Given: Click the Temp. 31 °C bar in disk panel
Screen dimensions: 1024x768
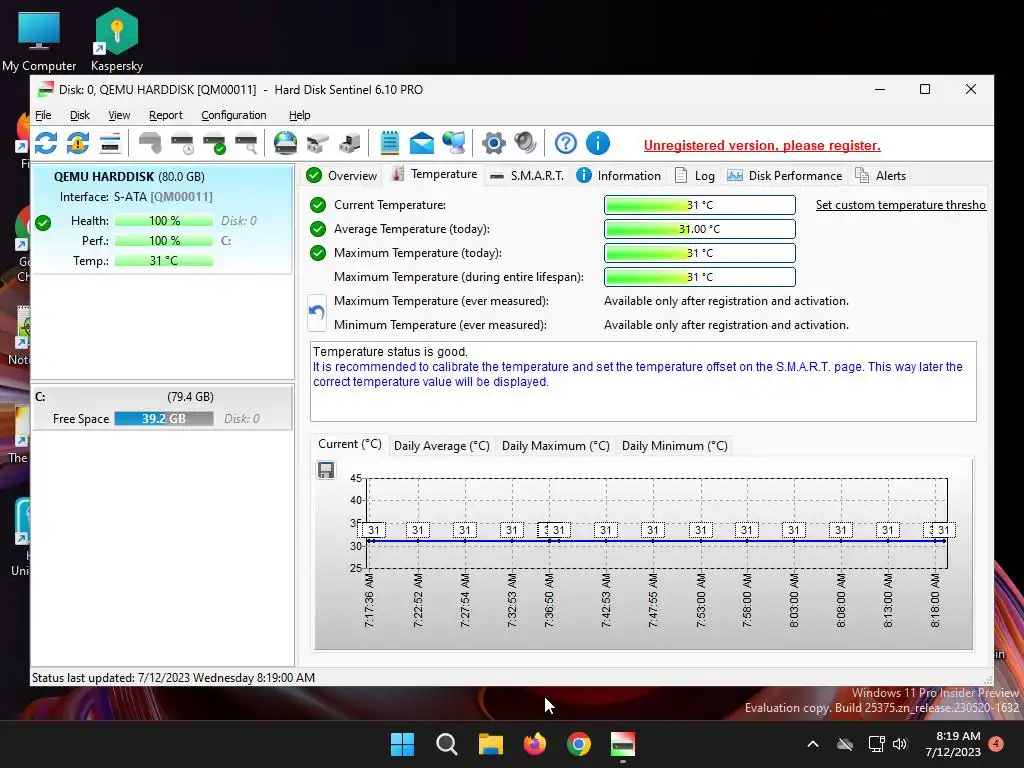Looking at the screenshot, I should coord(164,261).
